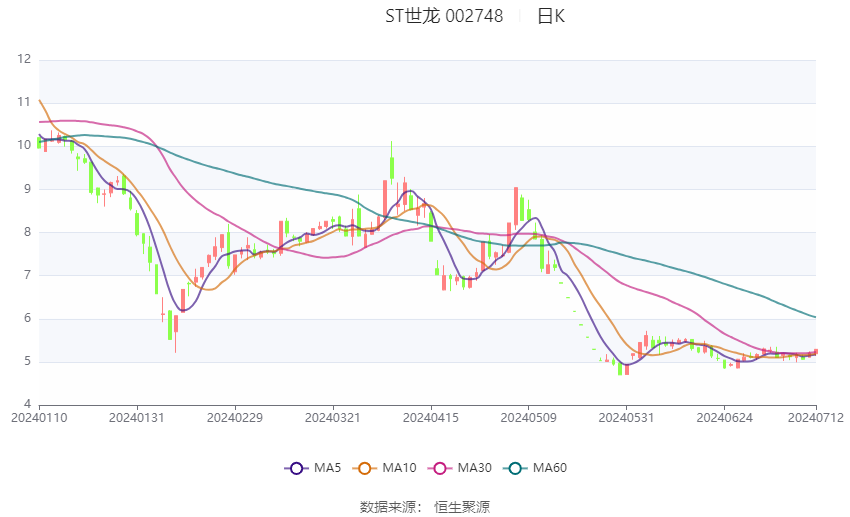Toggle the MA30 pink legend circle

point(440,468)
